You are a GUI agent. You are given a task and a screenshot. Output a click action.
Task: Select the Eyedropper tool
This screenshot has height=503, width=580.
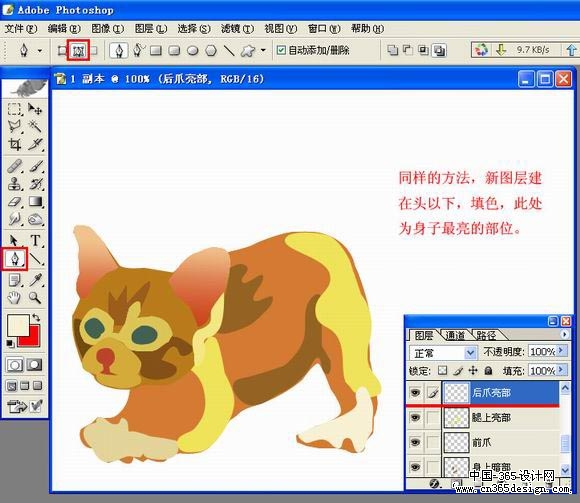tap(36, 280)
